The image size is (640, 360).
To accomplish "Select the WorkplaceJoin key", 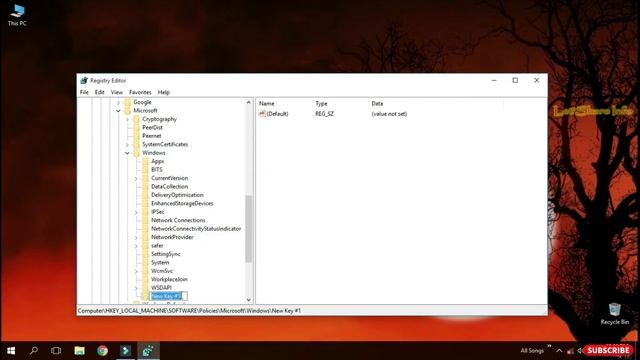I will click(x=169, y=279).
